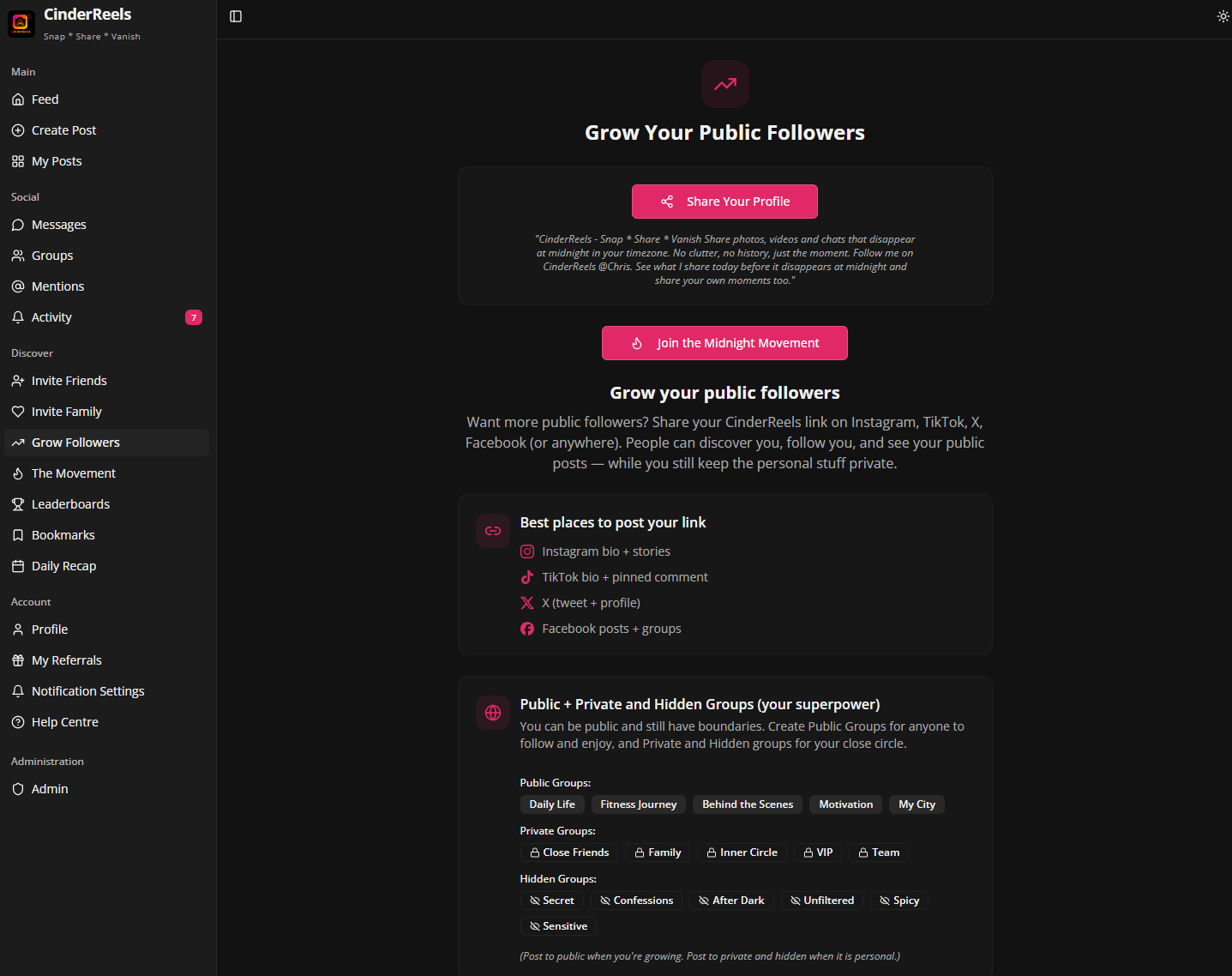The height and width of the screenshot is (976, 1232).
Task: Click the Profile person icon
Action: 18,630
